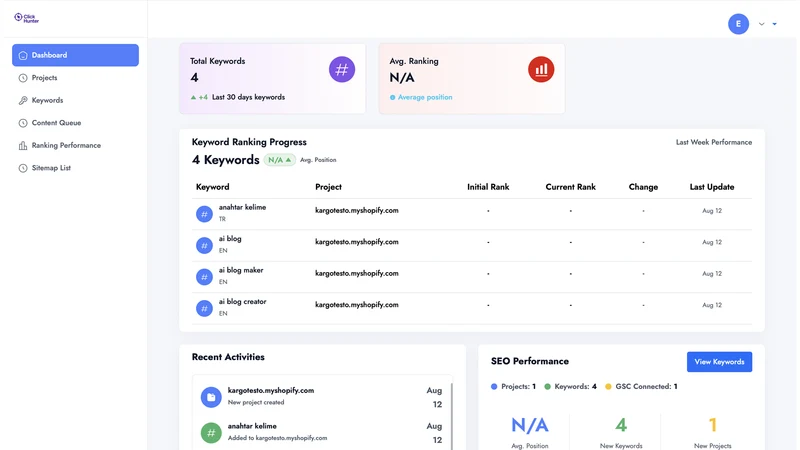This screenshot has width=800, height=450.
Task: Click the Average position link
Action: point(424,97)
